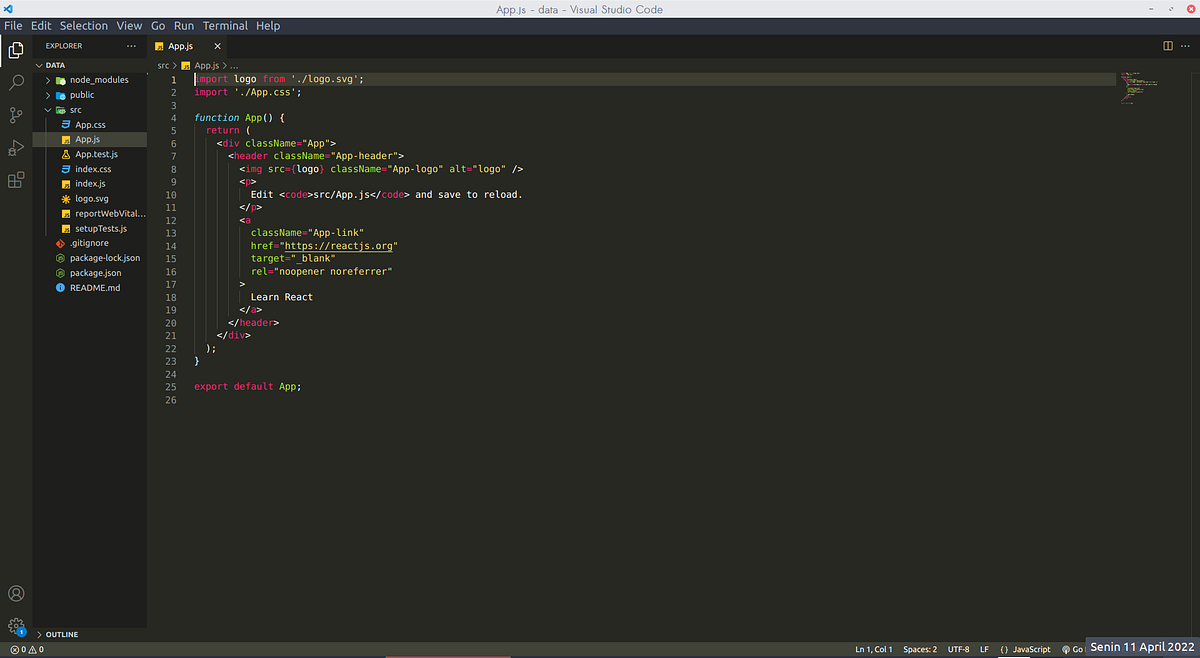Open the Selection menu
This screenshot has width=1200, height=658.
click(84, 25)
